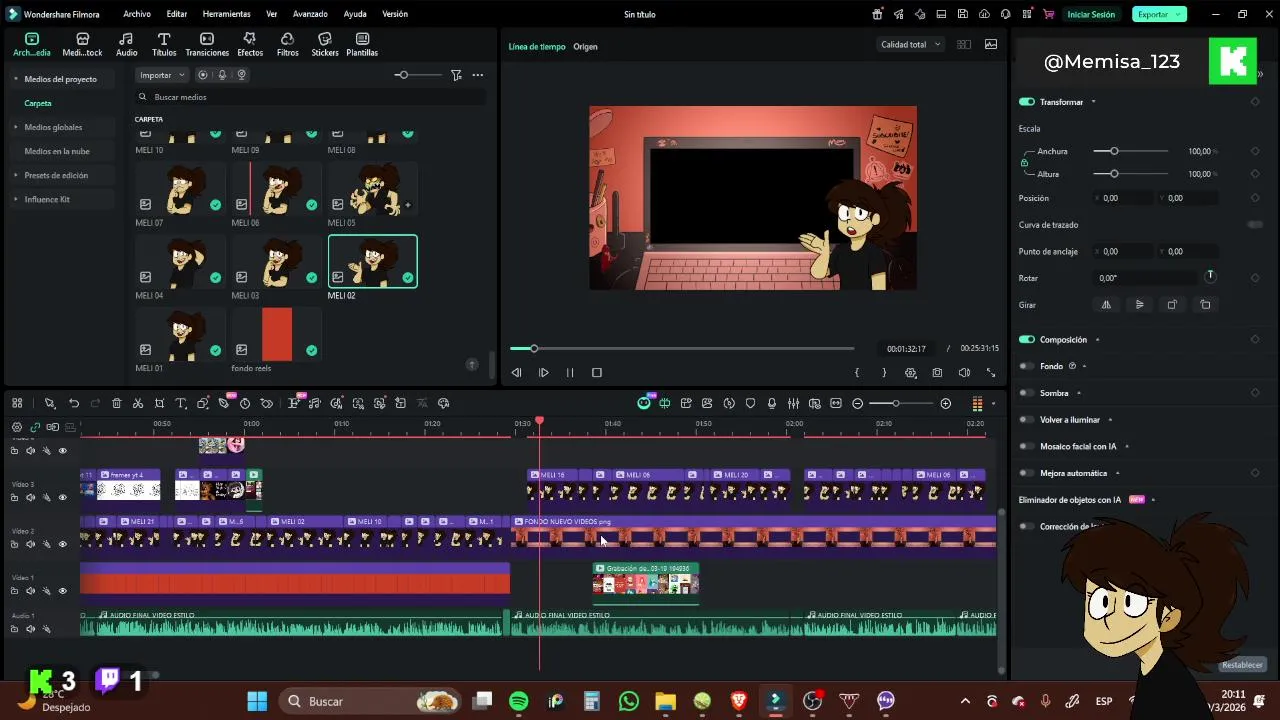Select the text tool in timeline toolbar

(x=181, y=403)
